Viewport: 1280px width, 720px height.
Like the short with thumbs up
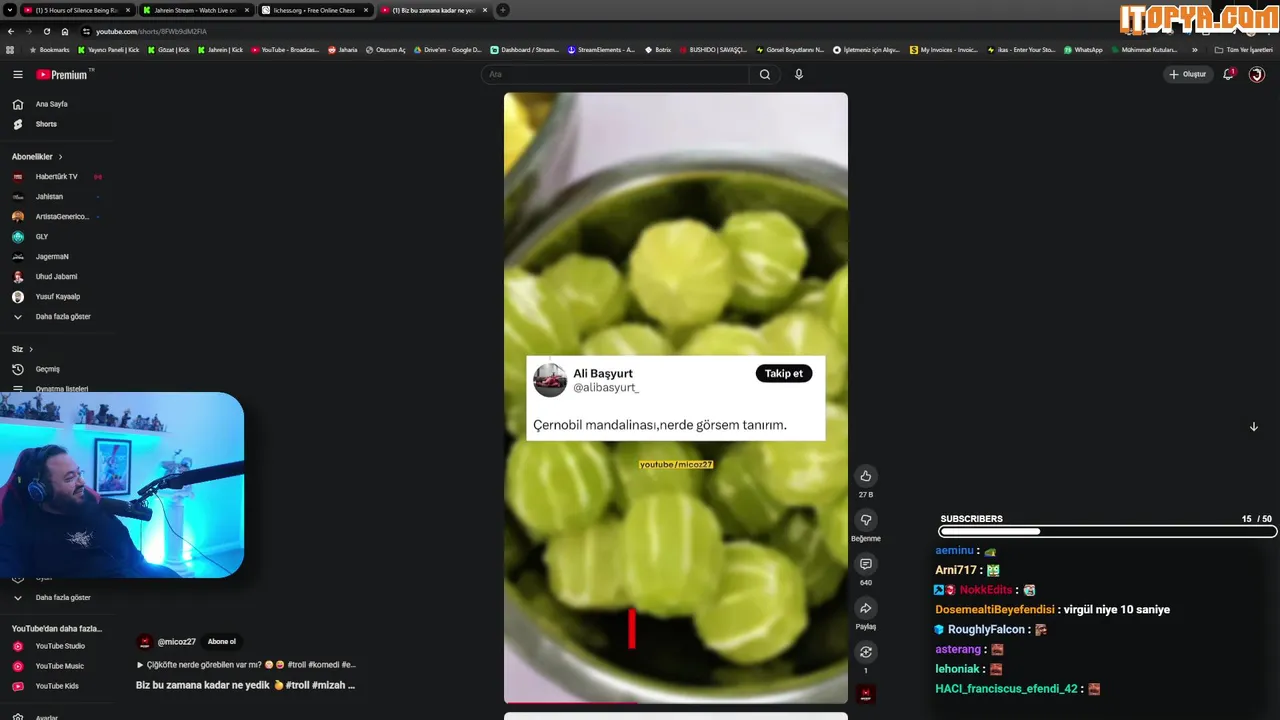click(x=866, y=476)
